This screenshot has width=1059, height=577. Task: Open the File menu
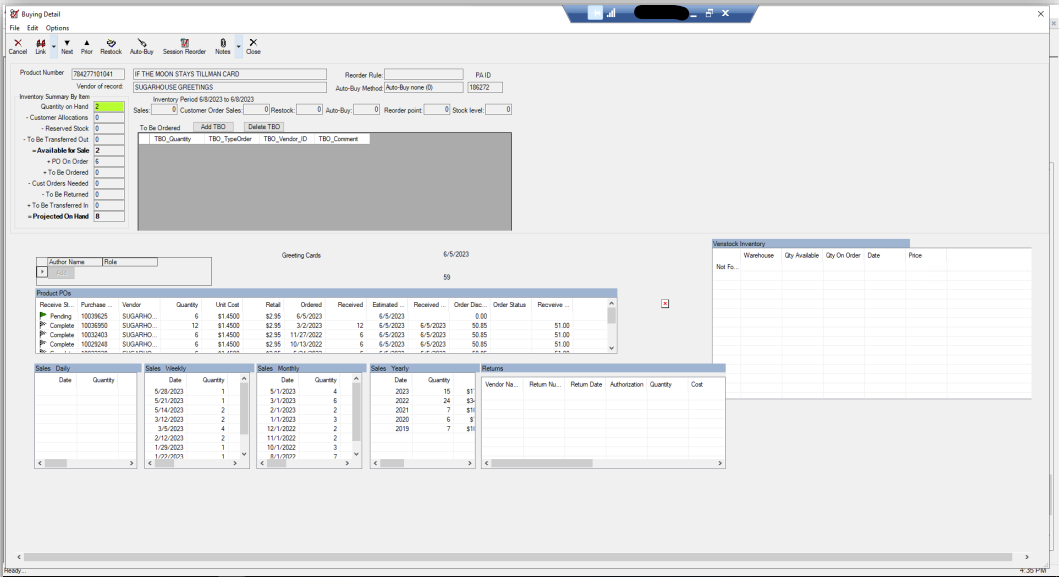(x=15, y=28)
